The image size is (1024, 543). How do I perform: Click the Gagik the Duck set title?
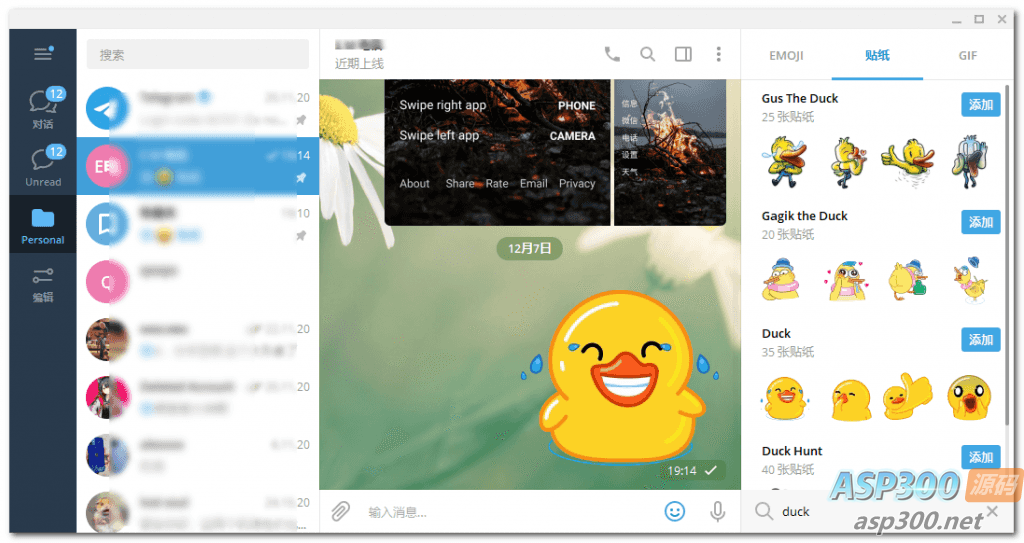(x=804, y=216)
